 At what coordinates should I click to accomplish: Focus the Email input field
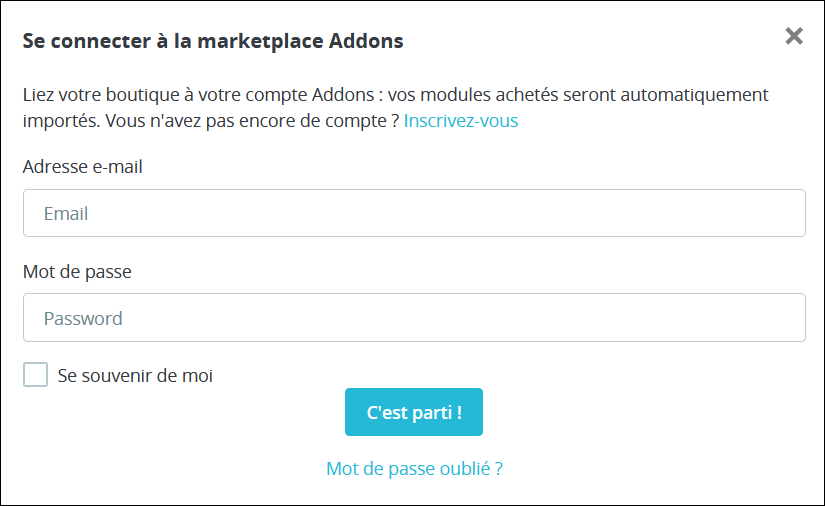pos(414,213)
